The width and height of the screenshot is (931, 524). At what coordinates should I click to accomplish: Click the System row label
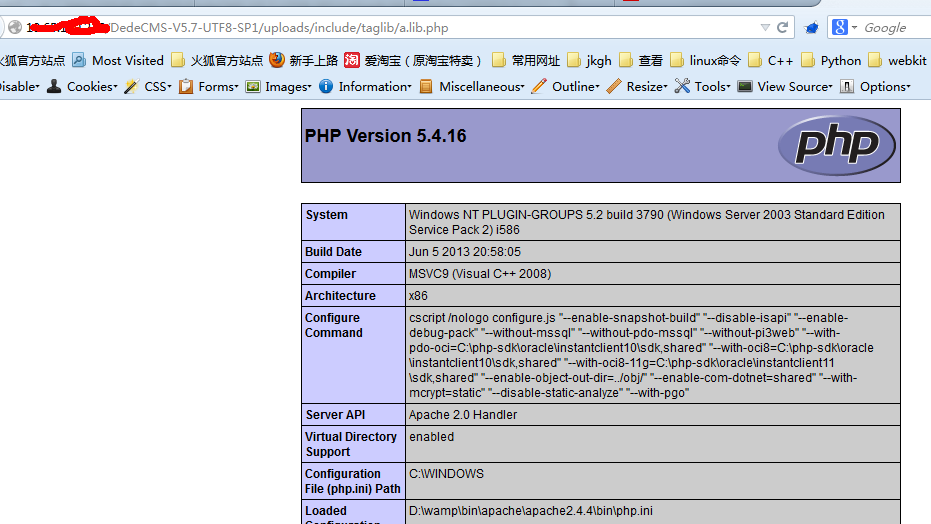tap(327, 215)
